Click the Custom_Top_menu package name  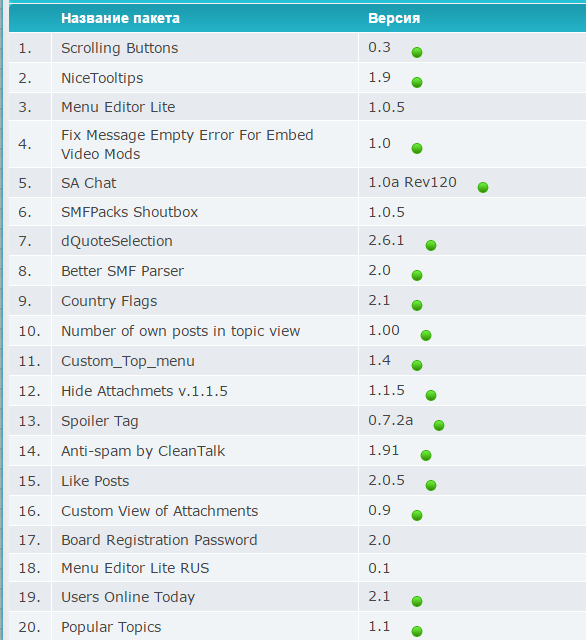[128, 361]
